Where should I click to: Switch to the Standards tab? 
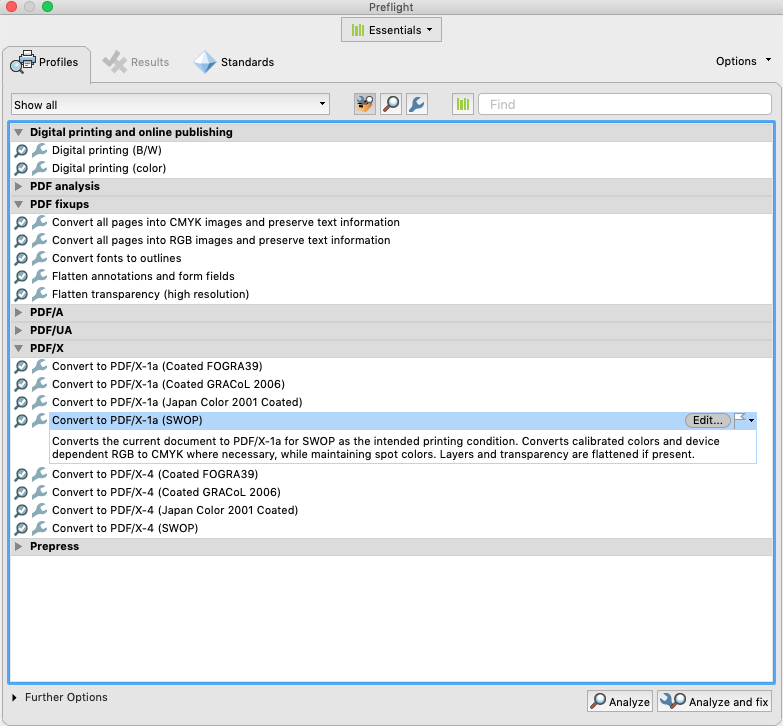point(234,62)
